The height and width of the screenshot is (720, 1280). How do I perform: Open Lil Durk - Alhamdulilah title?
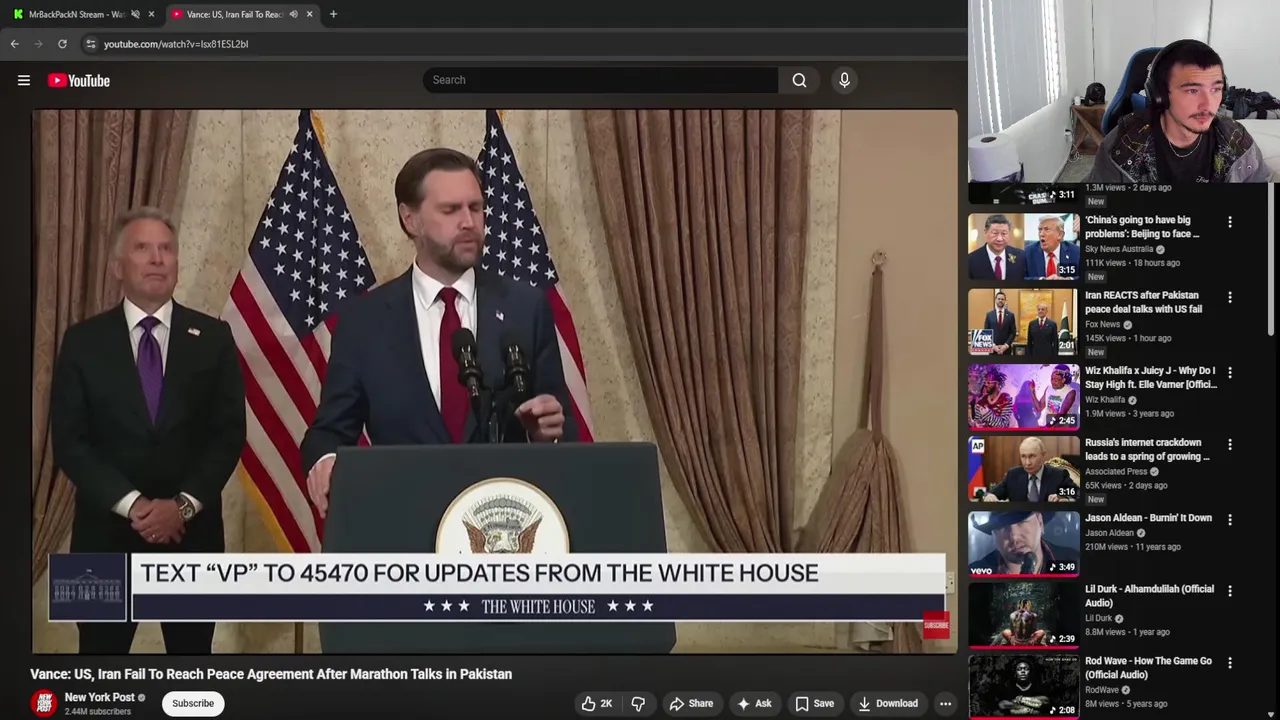point(1149,596)
